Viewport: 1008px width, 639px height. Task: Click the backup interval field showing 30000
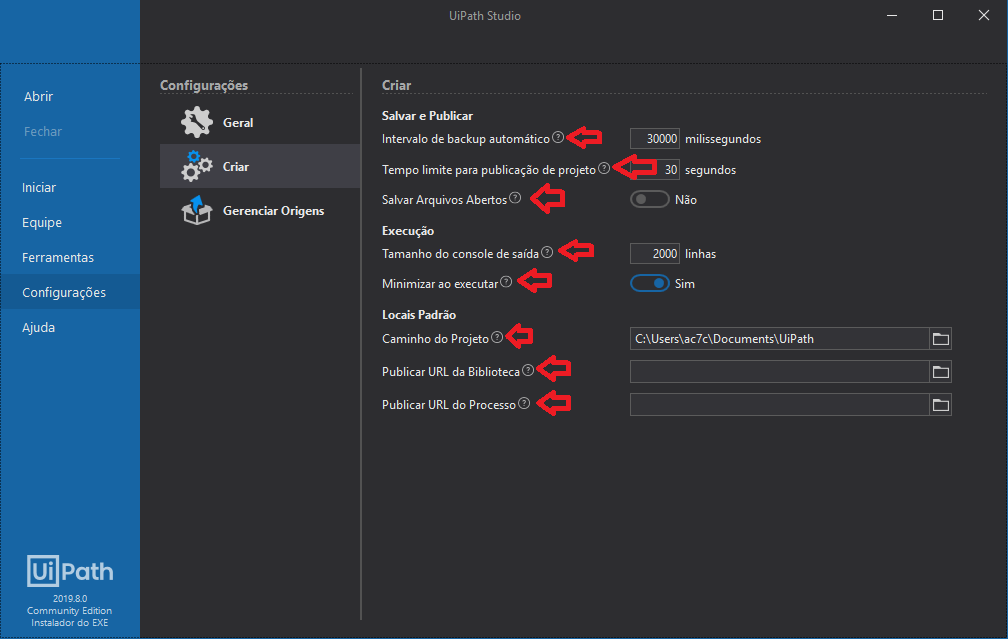(654, 139)
